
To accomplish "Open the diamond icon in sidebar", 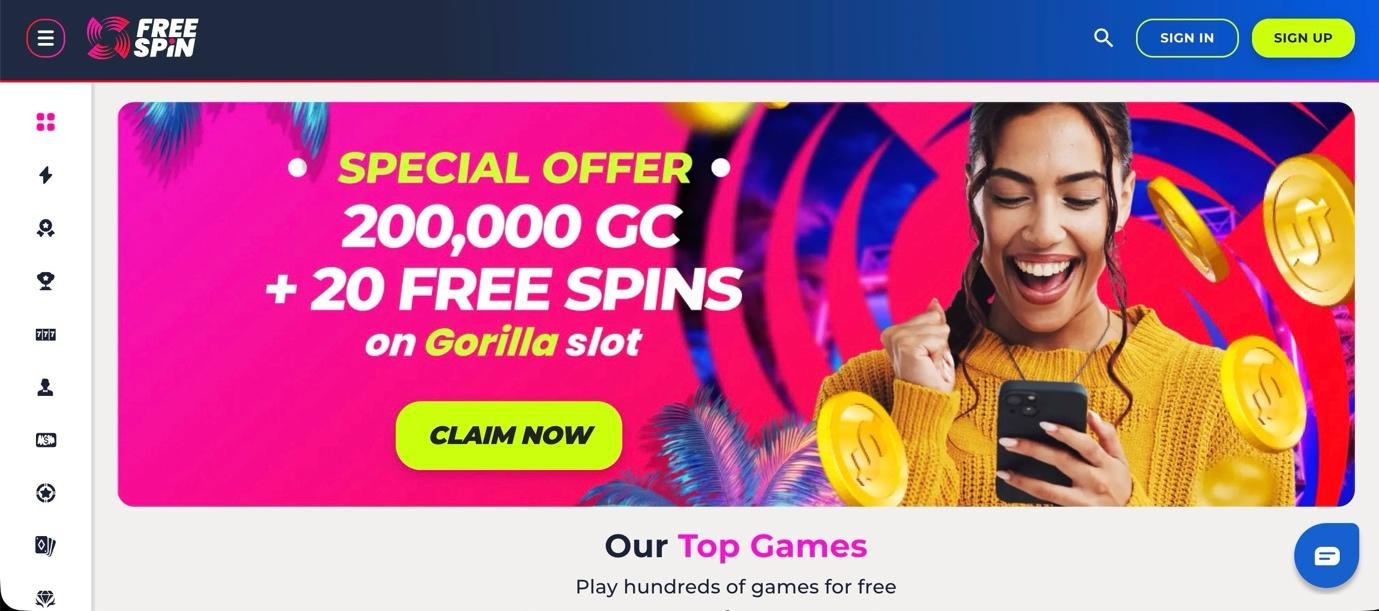I will click(45, 598).
